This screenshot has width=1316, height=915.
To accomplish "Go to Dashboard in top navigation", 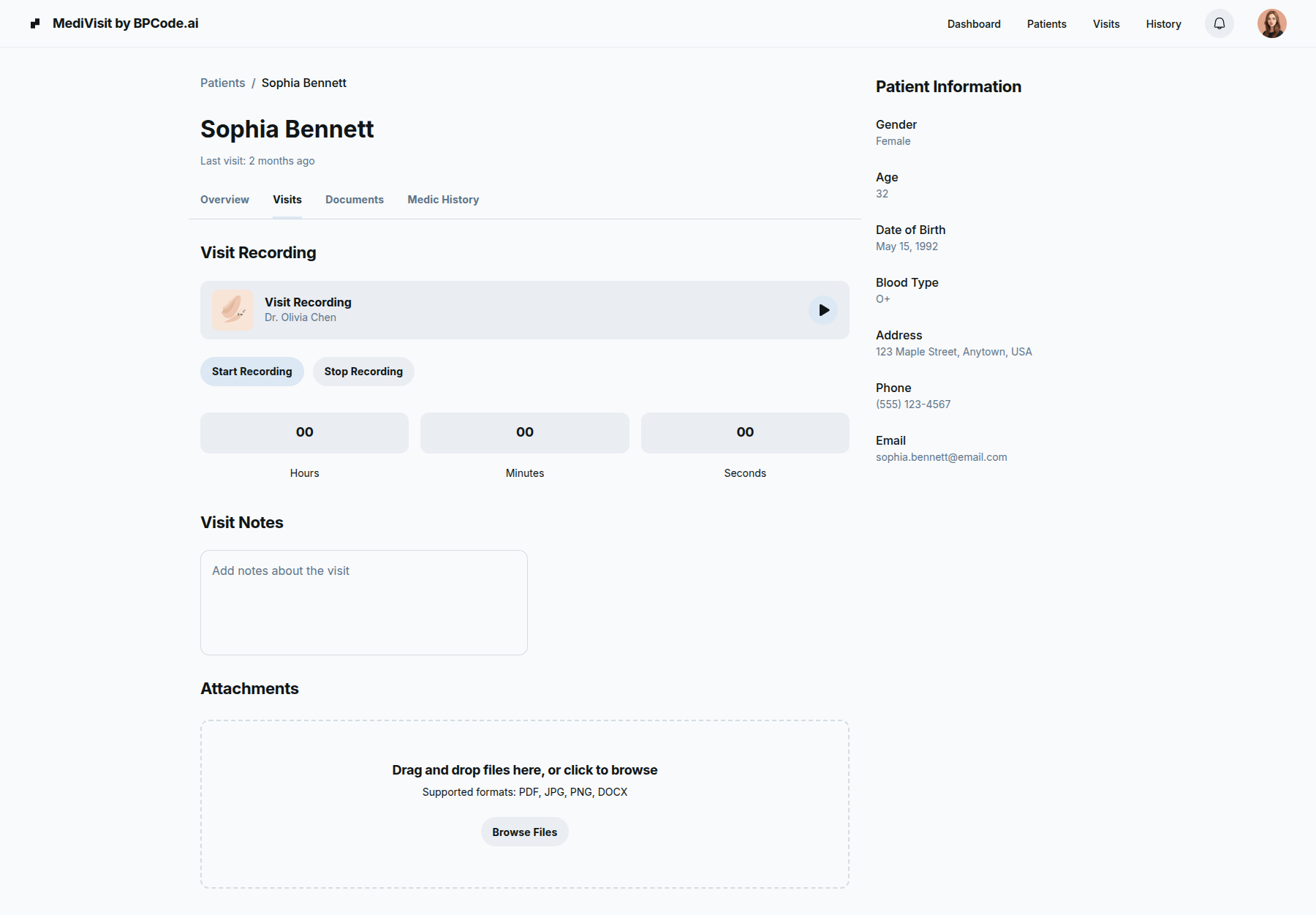I will click(973, 24).
